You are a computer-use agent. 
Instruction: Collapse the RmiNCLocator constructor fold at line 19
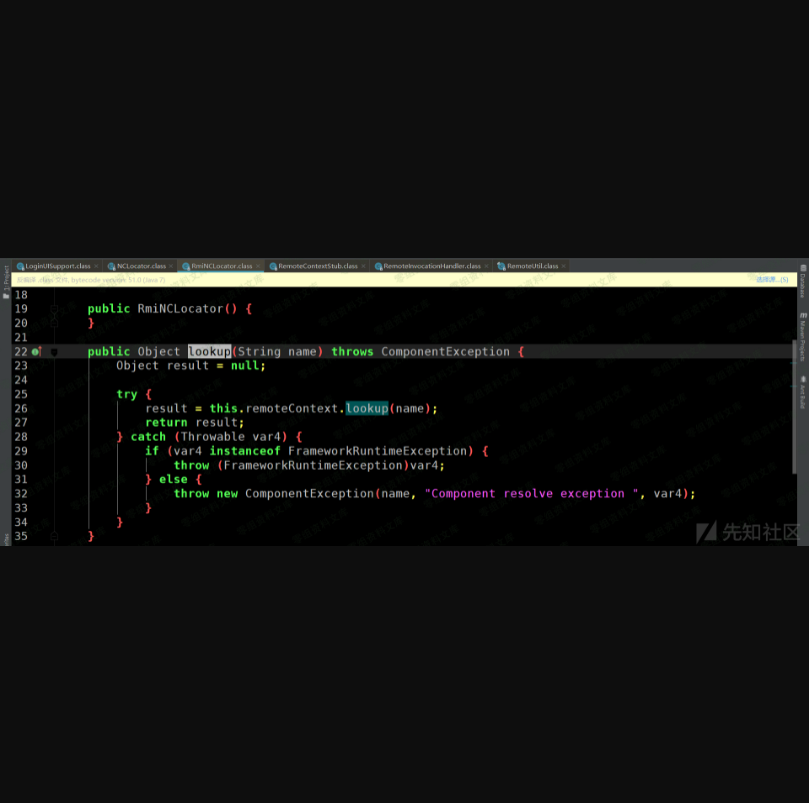pos(54,309)
